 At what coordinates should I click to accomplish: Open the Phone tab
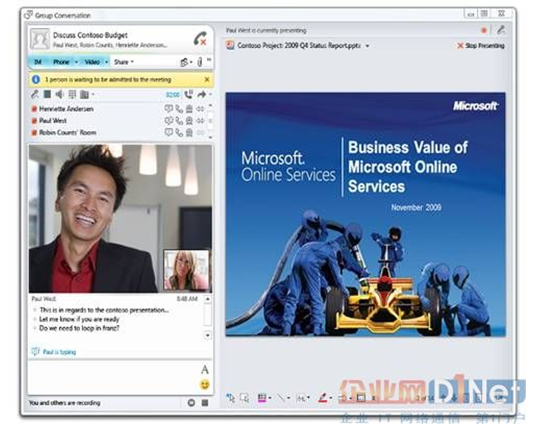(x=61, y=62)
